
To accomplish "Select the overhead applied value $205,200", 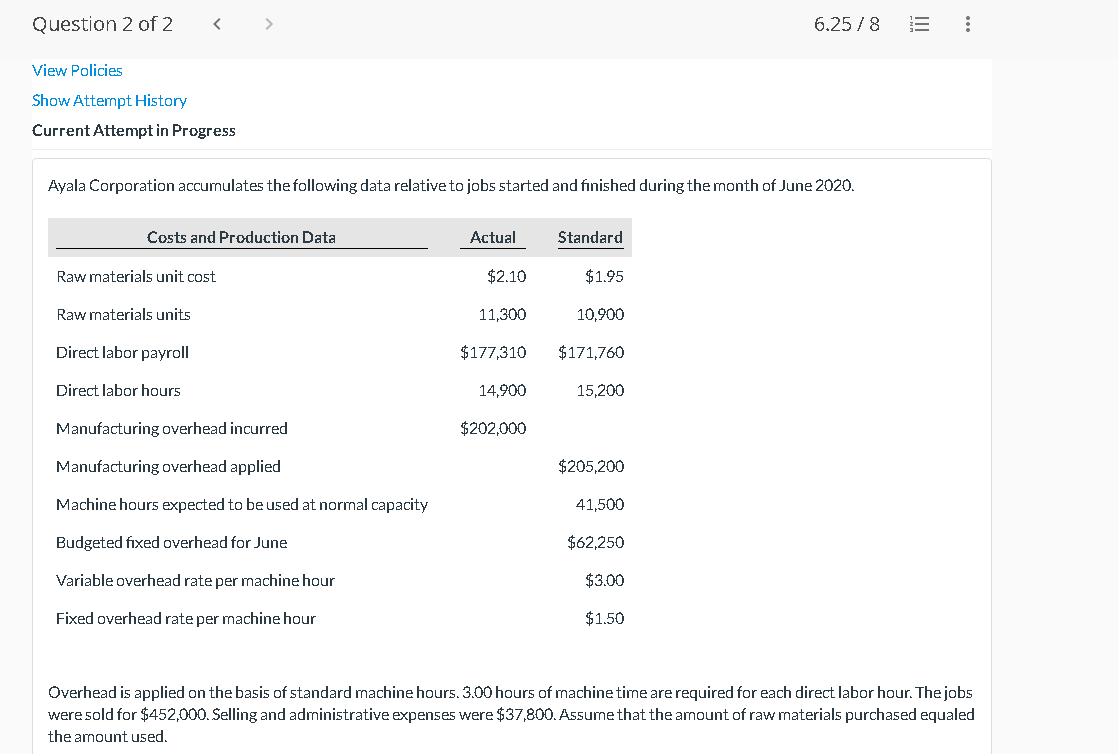I will pos(590,467).
